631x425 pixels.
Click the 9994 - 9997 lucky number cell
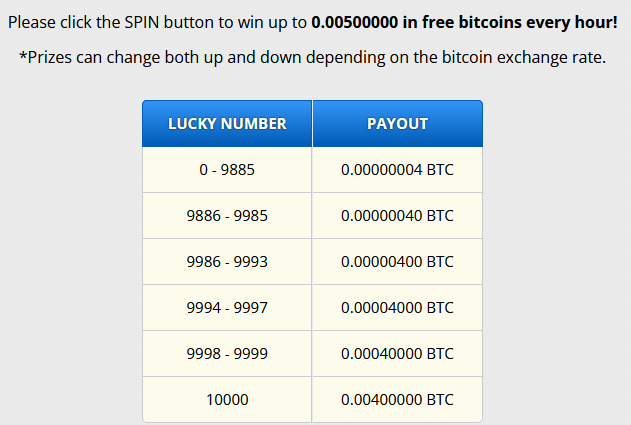[x=227, y=308]
